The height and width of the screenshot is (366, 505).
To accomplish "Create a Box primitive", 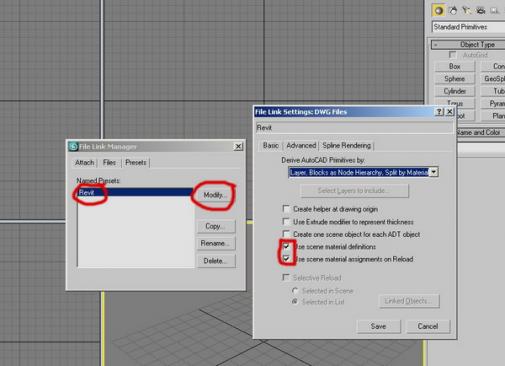I will pos(455,66).
